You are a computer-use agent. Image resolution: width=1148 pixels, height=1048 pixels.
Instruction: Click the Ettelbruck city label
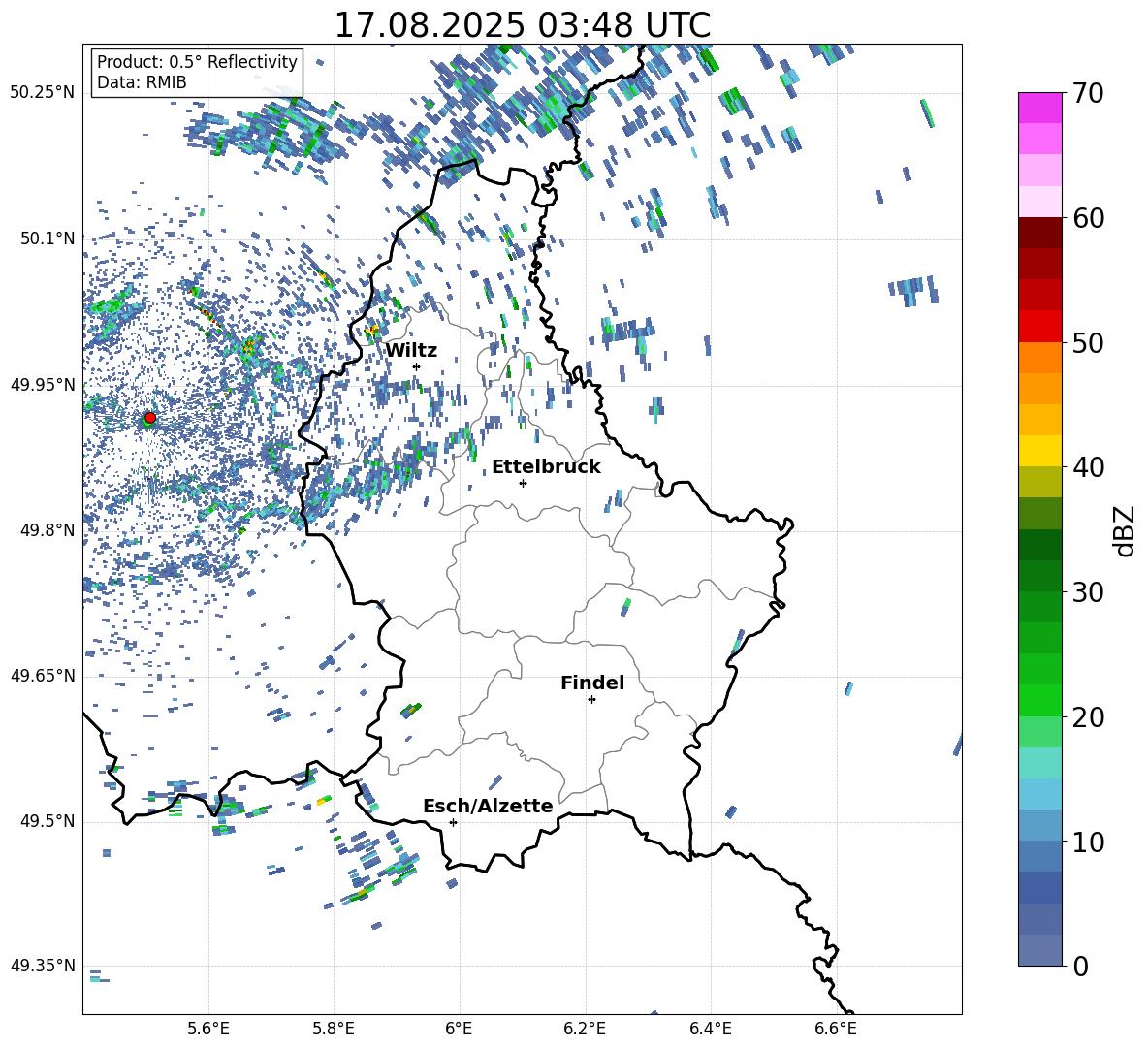coord(546,467)
